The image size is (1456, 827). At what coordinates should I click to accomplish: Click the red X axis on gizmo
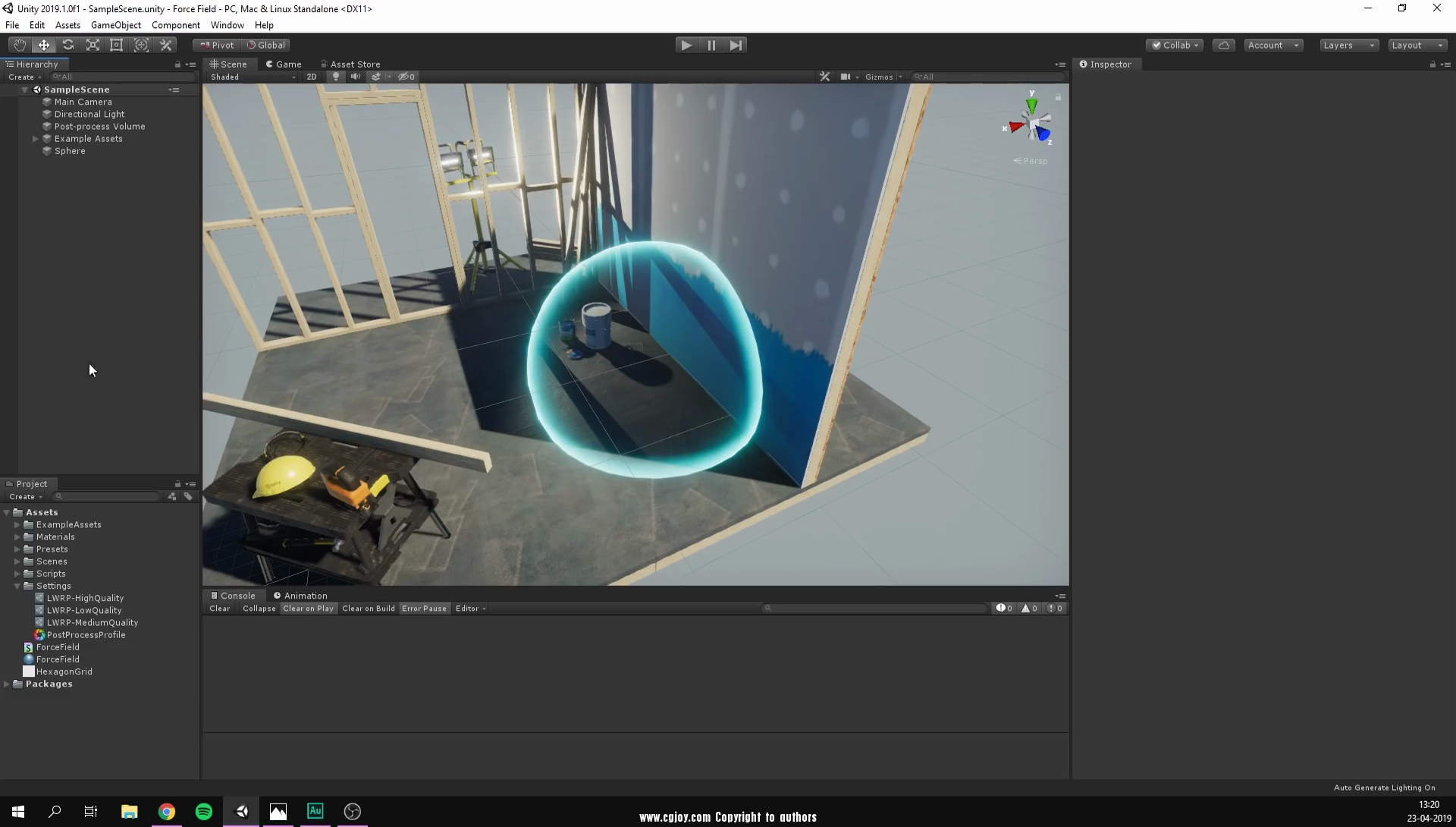[1015, 127]
